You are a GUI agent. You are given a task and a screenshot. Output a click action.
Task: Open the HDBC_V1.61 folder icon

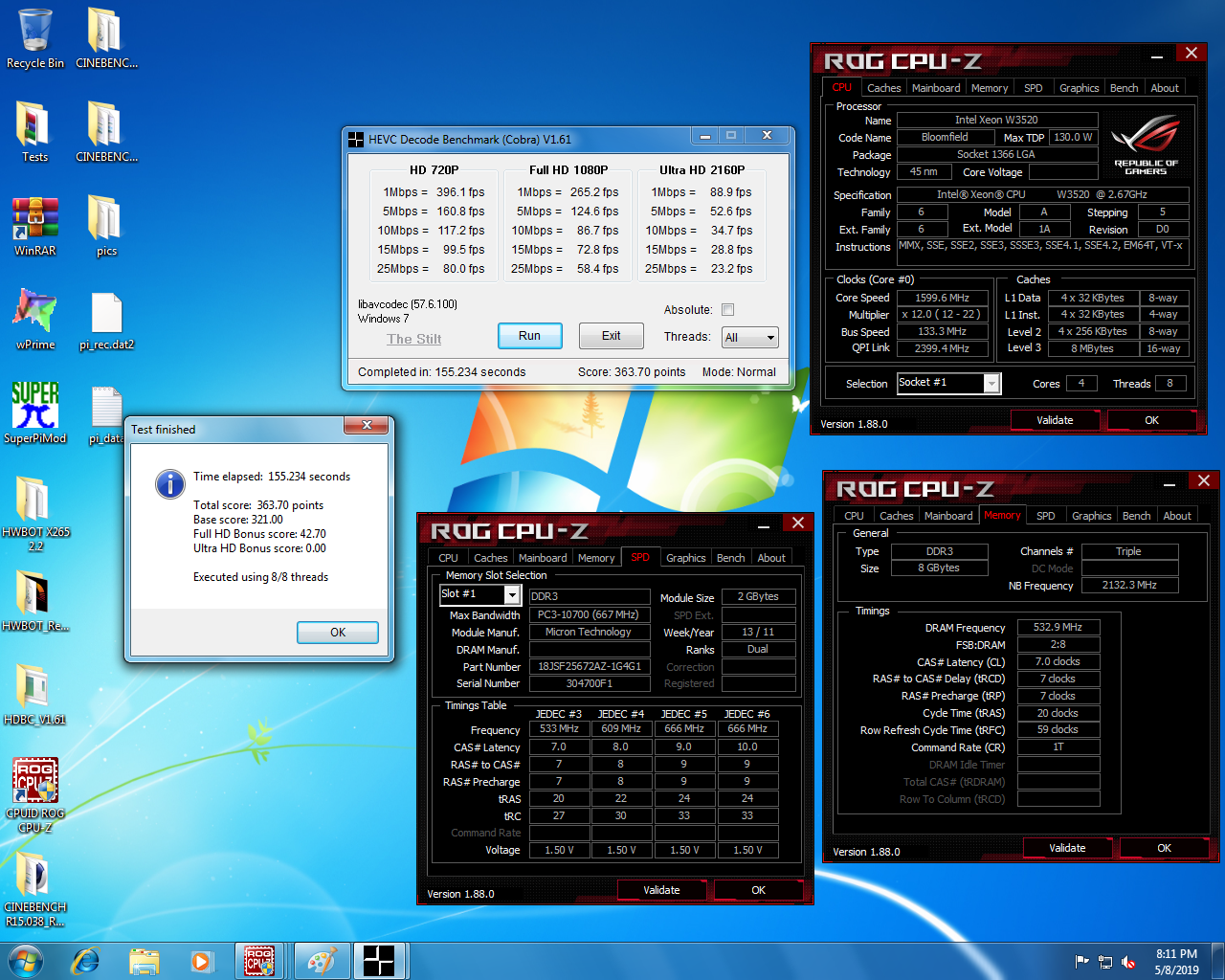[34, 695]
